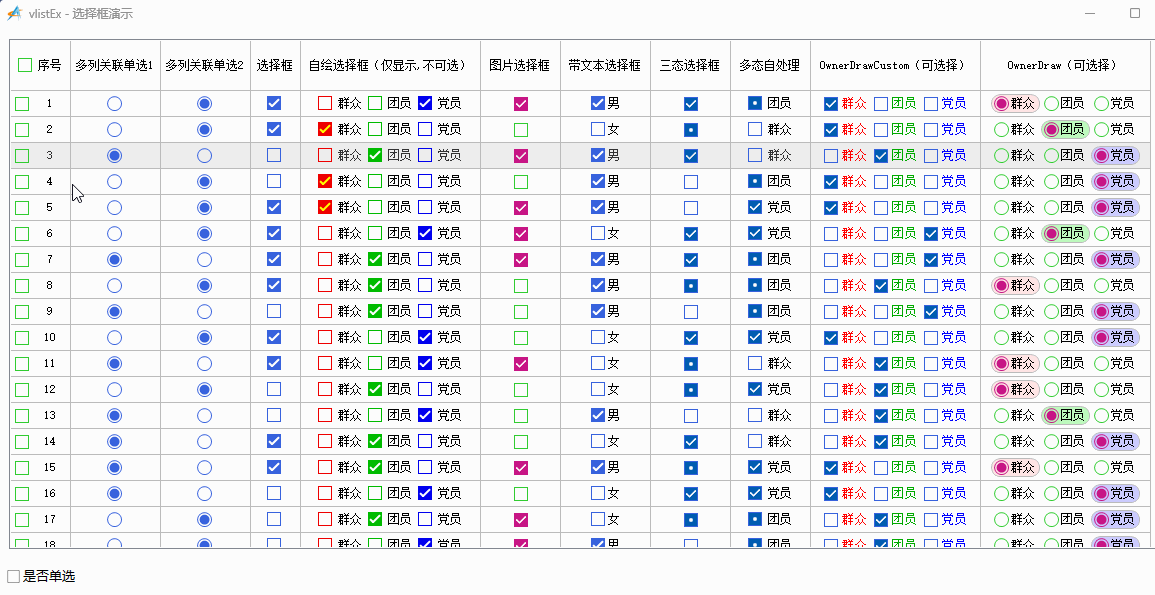Maximize the vlistEx window
This screenshot has width=1155, height=595.
(x=1135, y=14)
